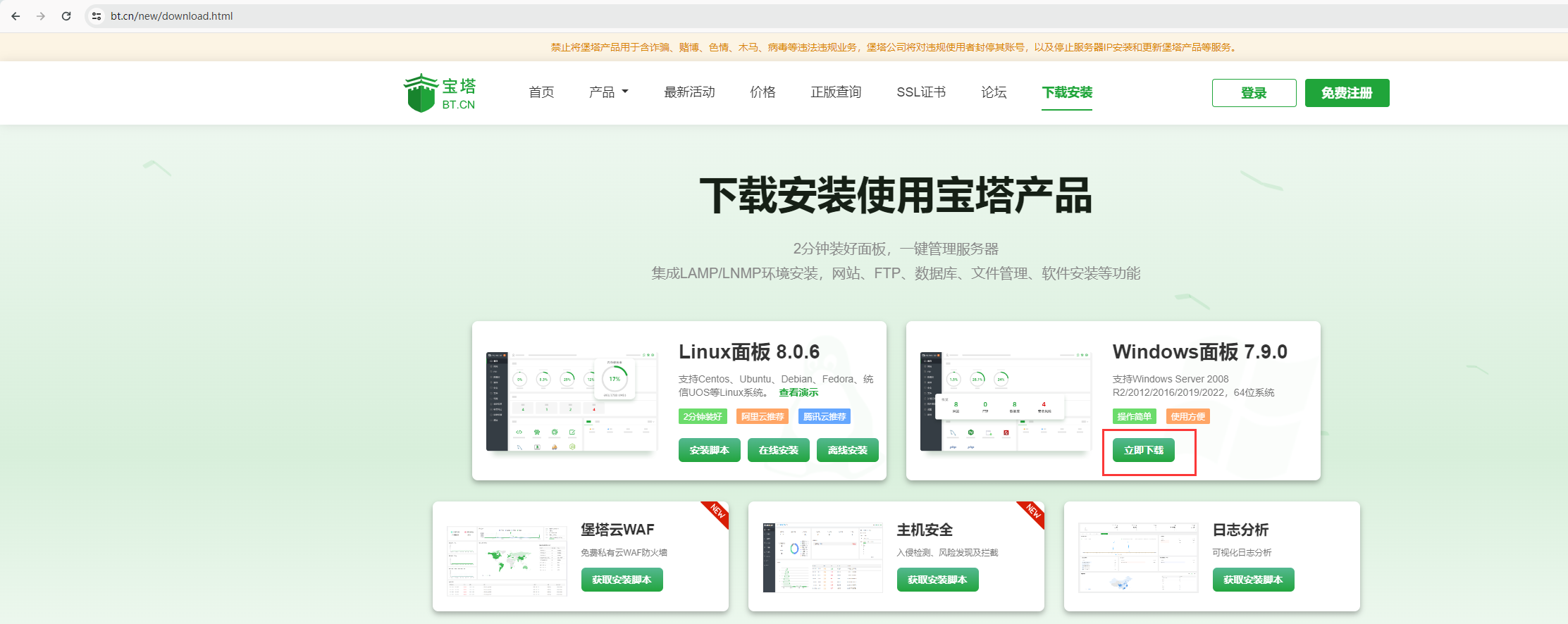The height and width of the screenshot is (624, 1568).
Task: Click the 登录 button
Action: (x=1254, y=93)
